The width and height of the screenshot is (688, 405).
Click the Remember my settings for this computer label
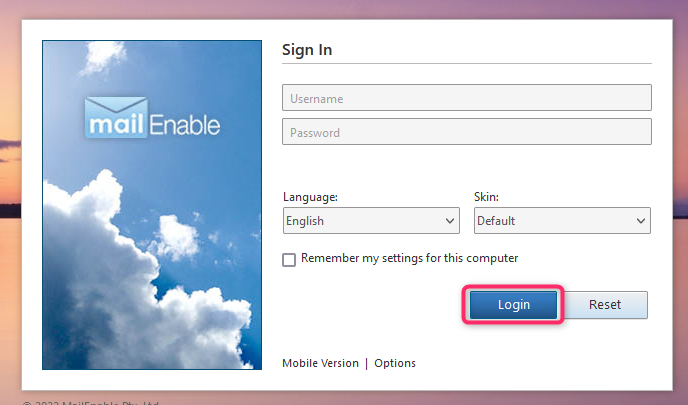409,258
